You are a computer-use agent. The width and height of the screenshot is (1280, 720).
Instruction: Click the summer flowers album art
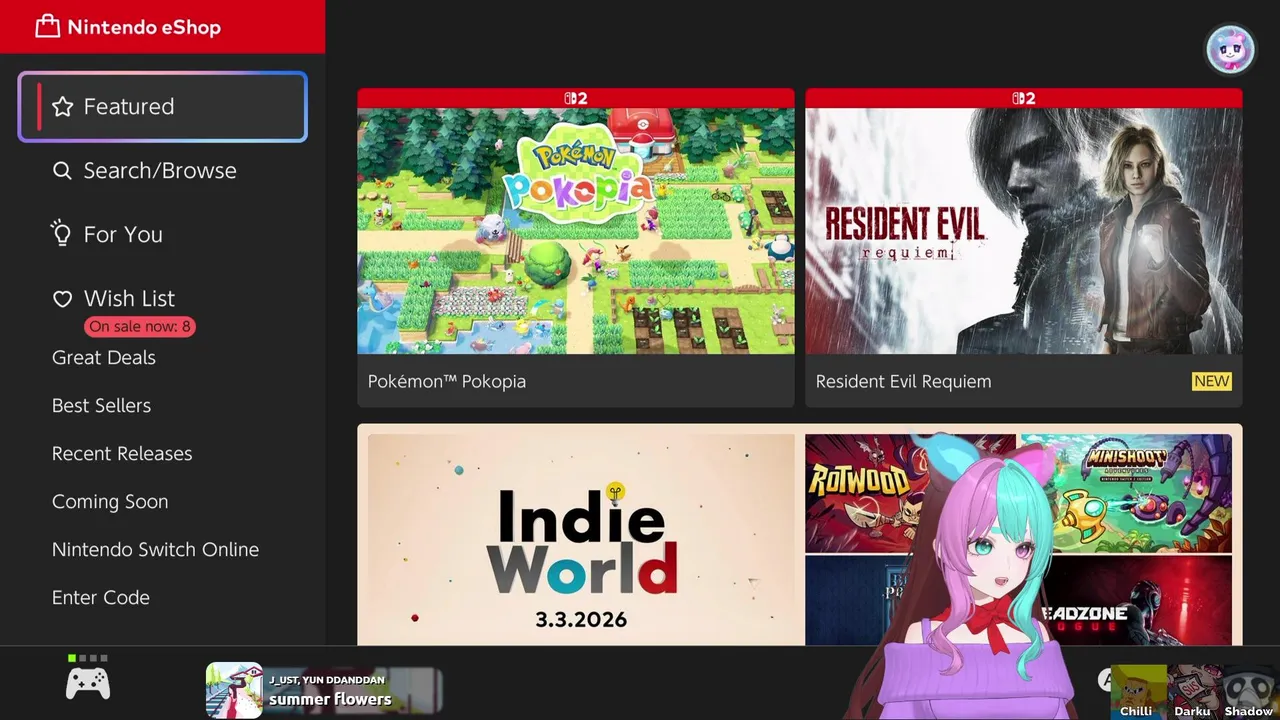tap(234, 690)
